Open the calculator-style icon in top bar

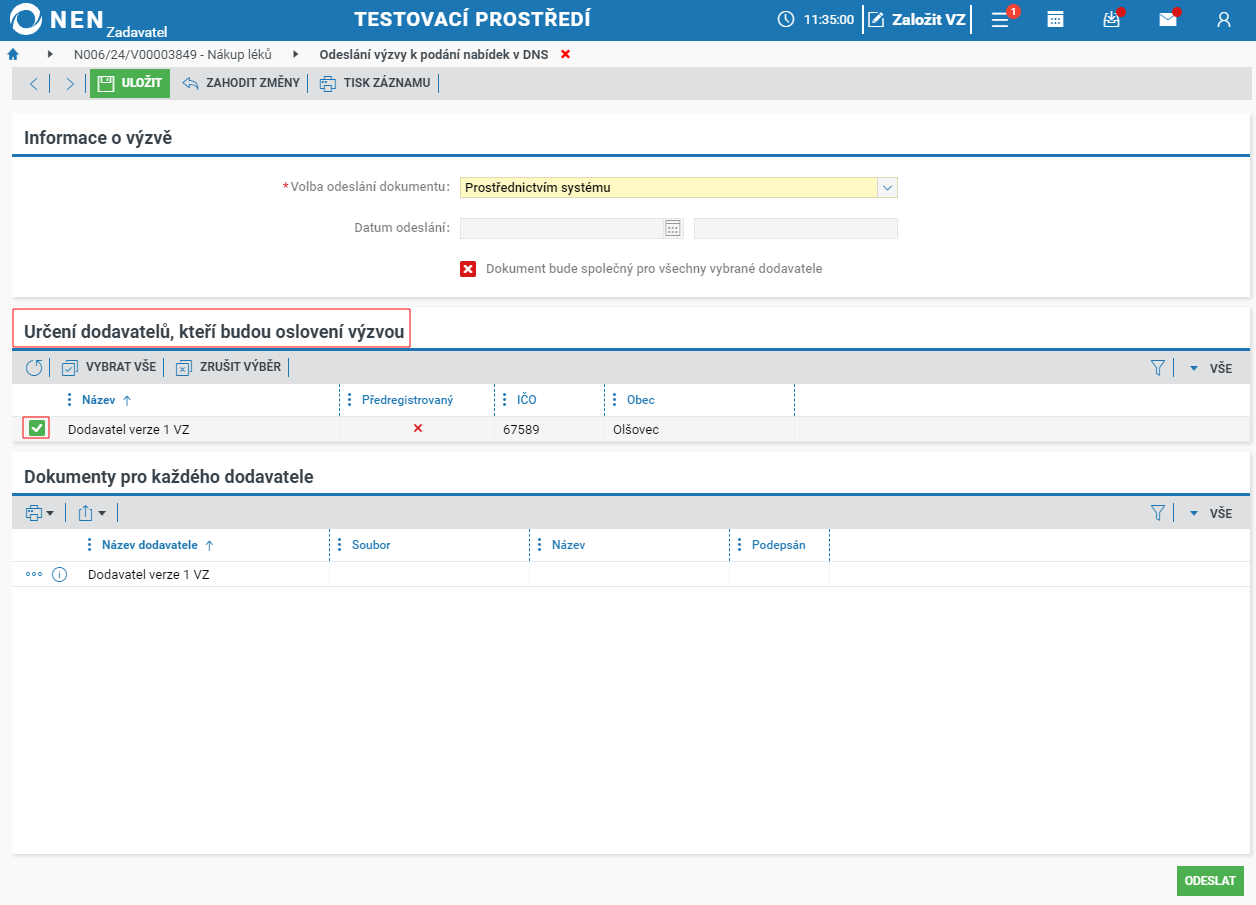coord(1055,19)
